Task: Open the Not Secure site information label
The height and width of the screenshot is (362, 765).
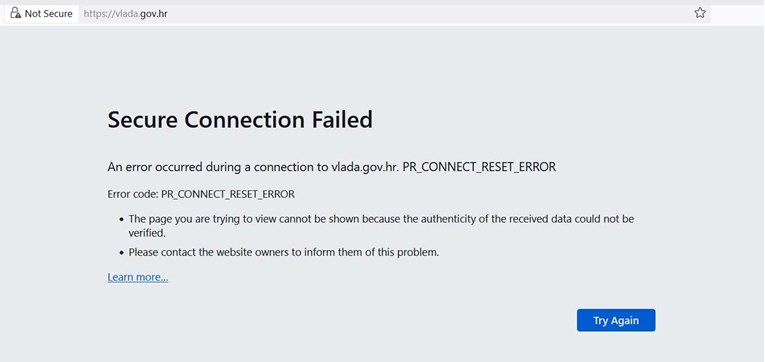Action: click(41, 14)
